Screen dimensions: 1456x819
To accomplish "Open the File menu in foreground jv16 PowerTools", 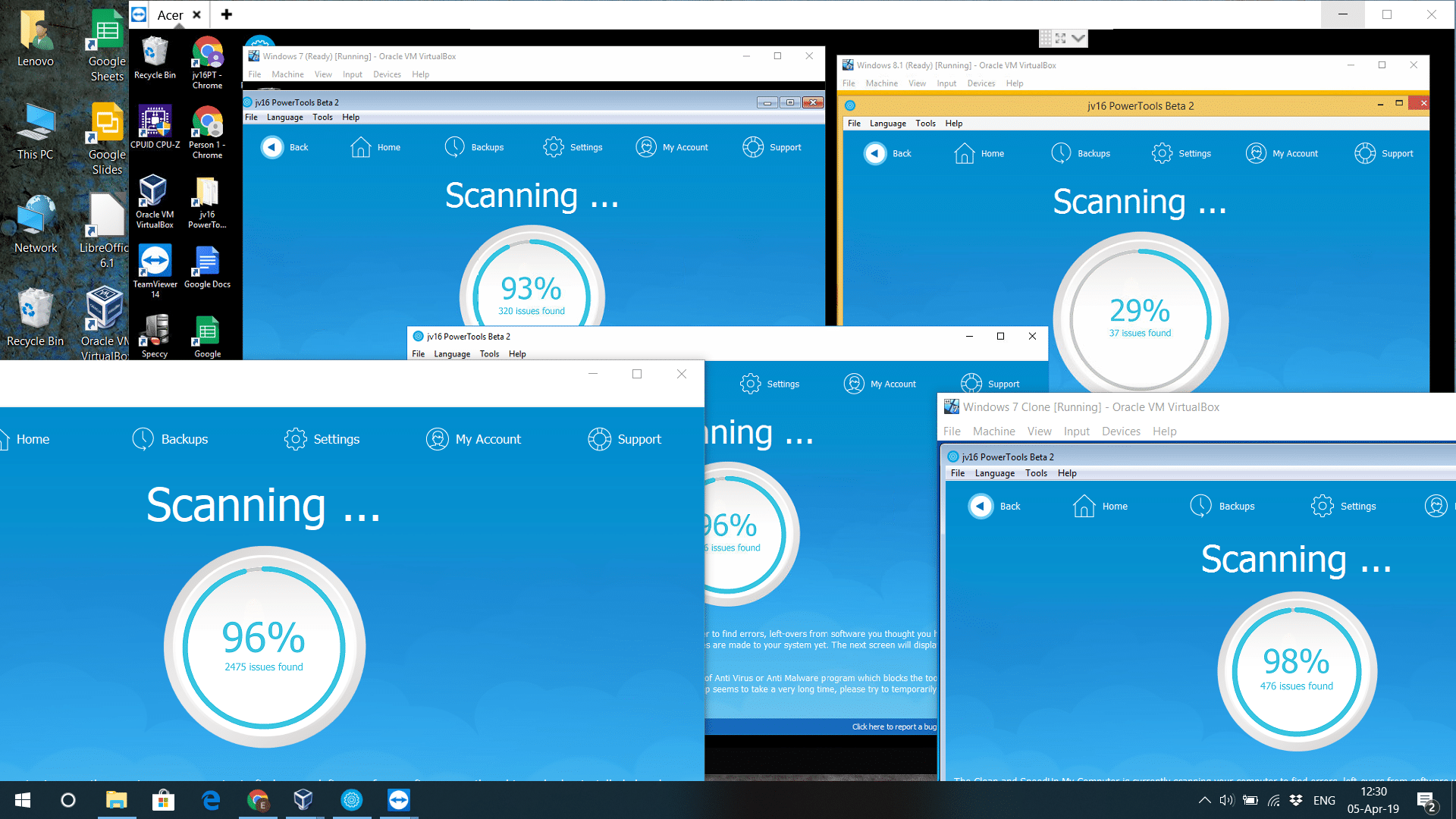I will [418, 353].
